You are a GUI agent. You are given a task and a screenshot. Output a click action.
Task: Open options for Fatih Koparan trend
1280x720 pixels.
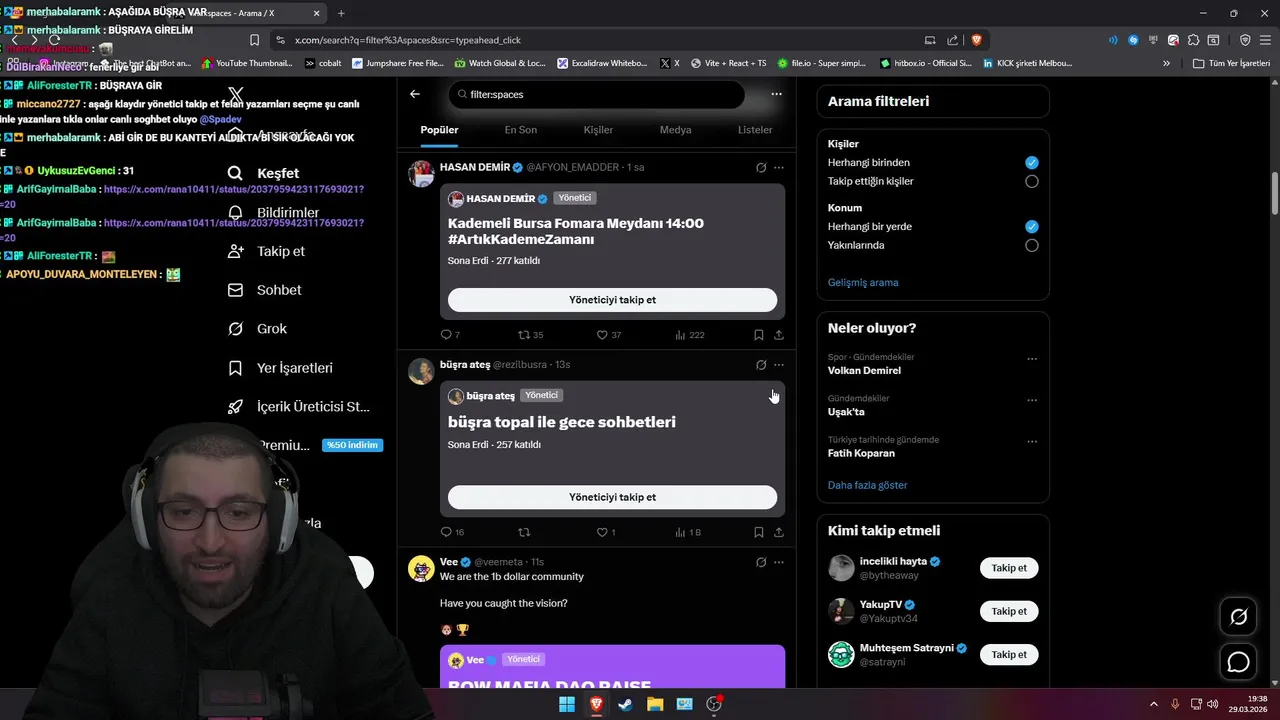(x=1032, y=441)
